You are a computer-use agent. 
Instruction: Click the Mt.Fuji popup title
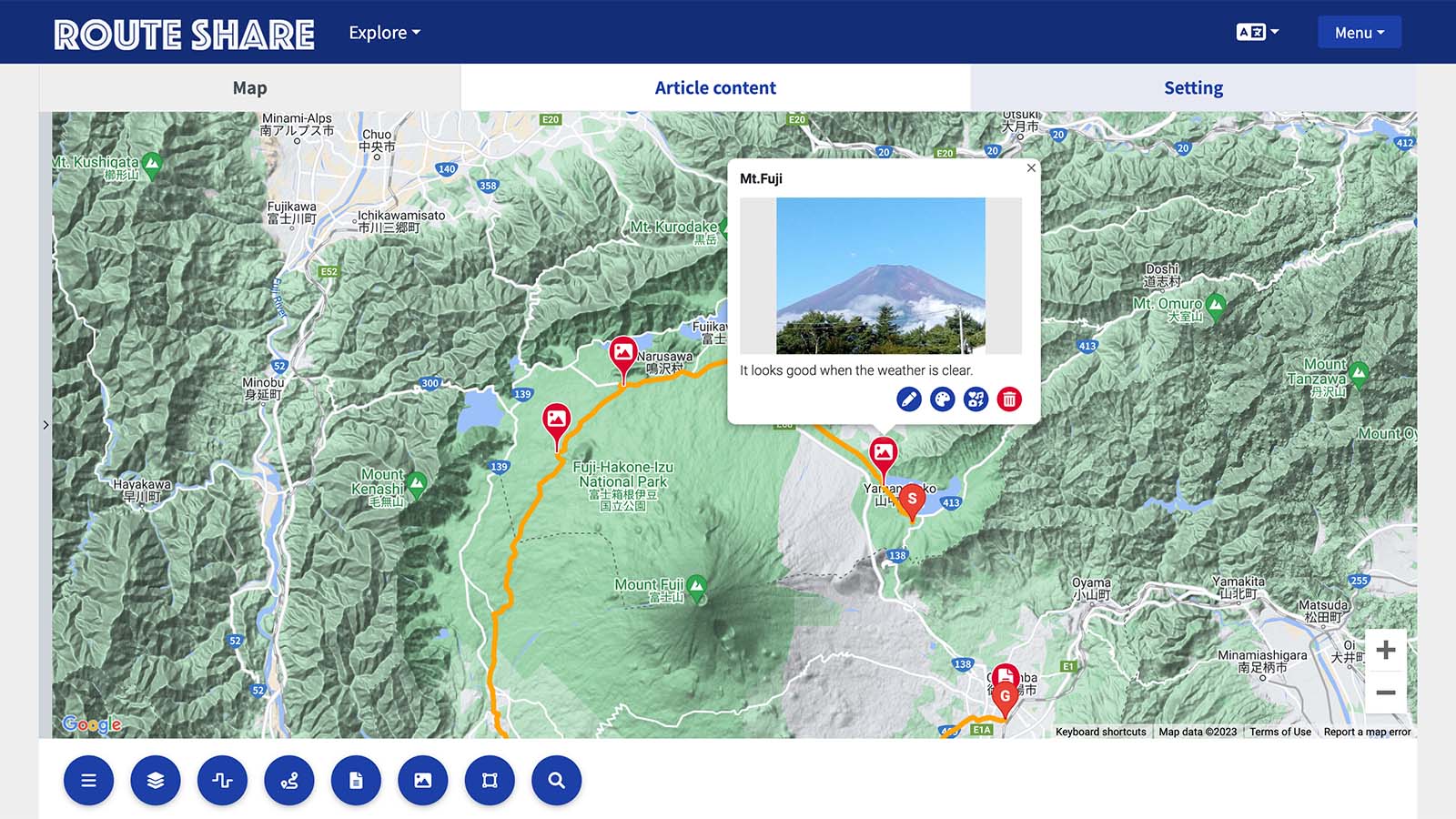click(761, 178)
